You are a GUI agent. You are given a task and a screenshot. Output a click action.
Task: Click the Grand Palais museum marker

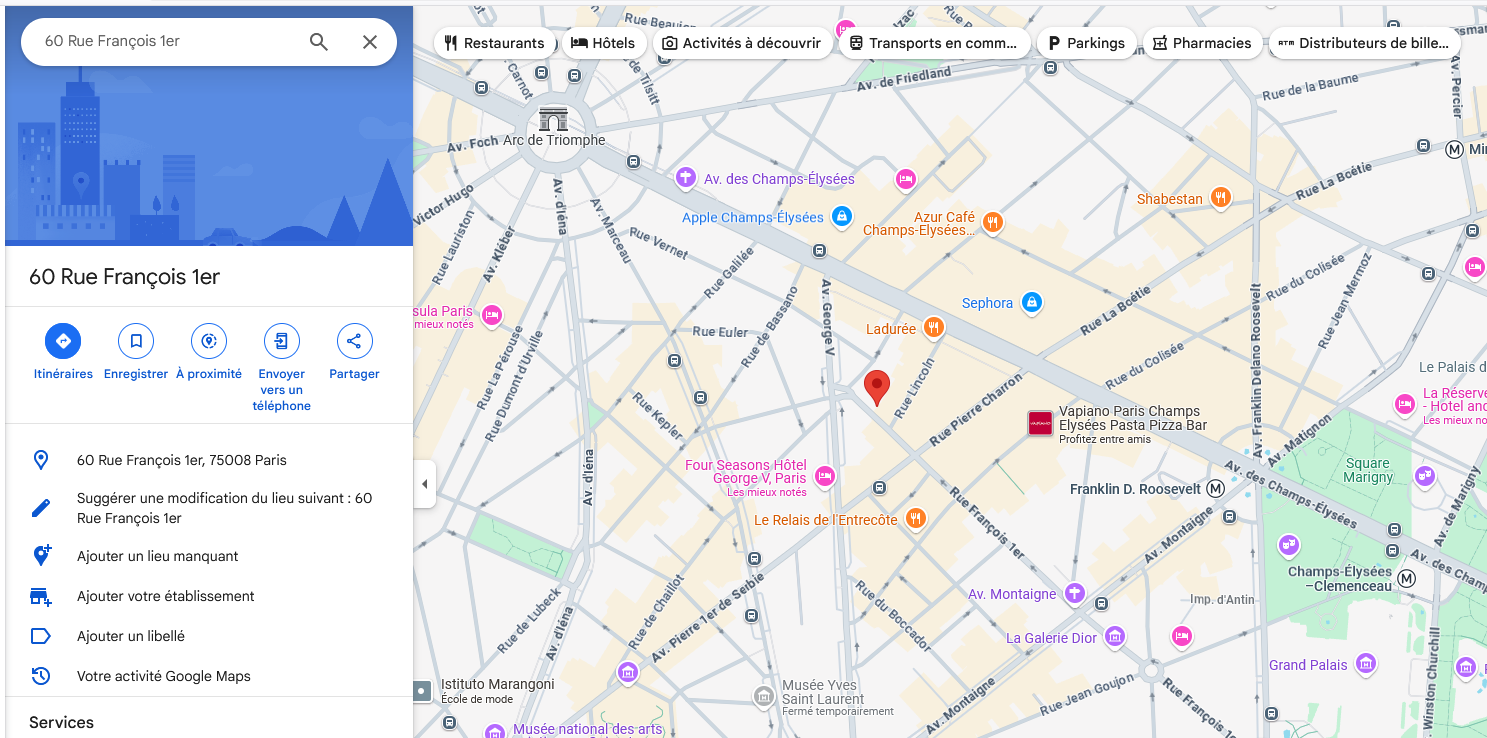point(1366,663)
